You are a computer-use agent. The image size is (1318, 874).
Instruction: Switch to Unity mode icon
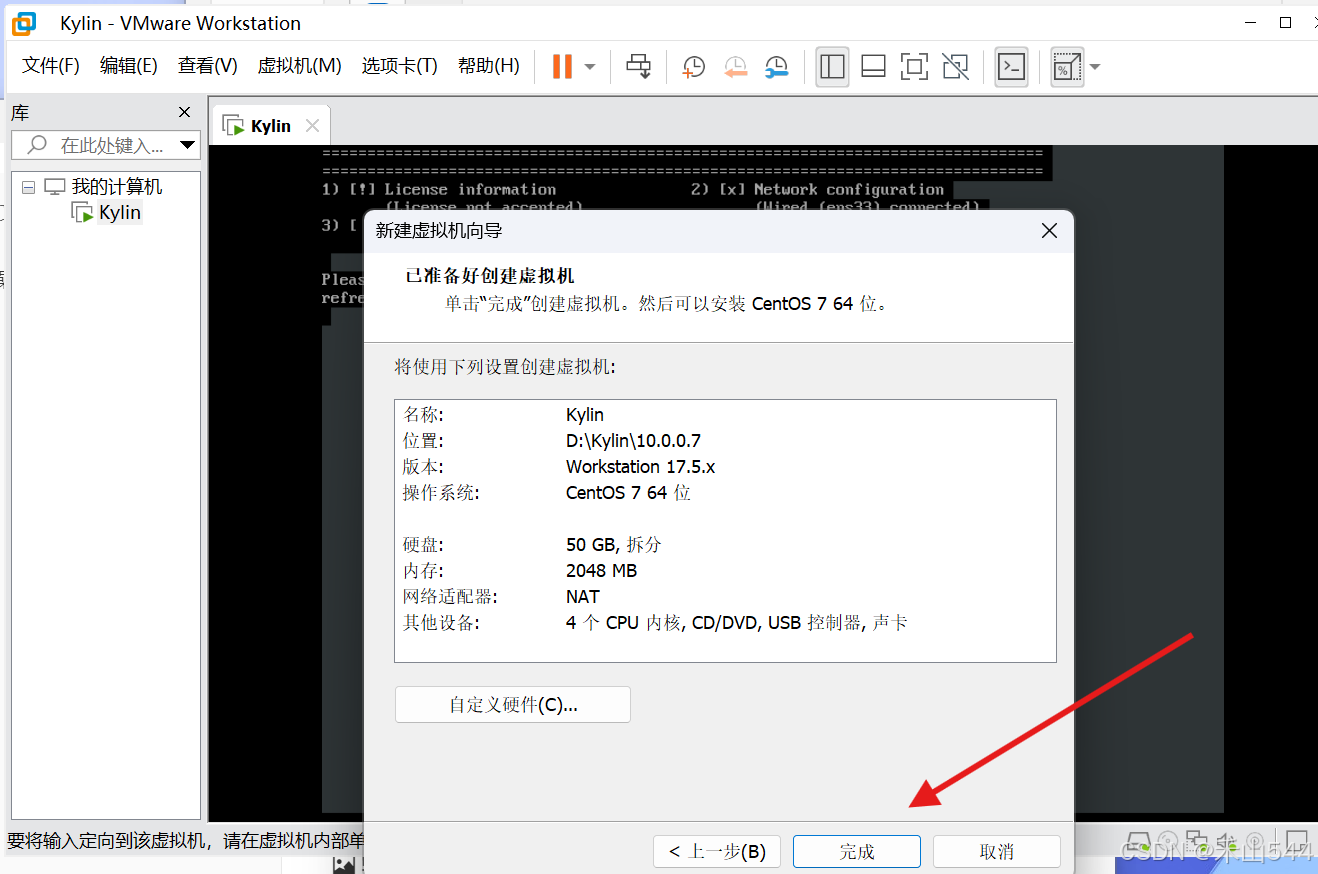pos(955,67)
